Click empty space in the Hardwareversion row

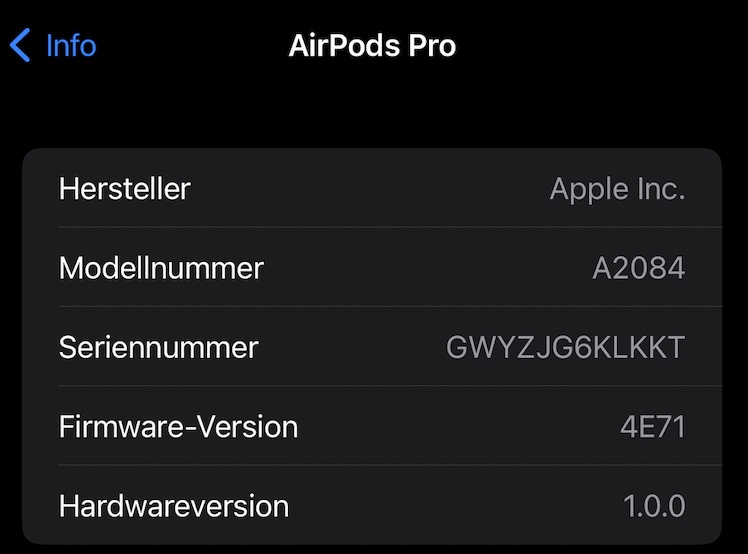(x=450, y=505)
